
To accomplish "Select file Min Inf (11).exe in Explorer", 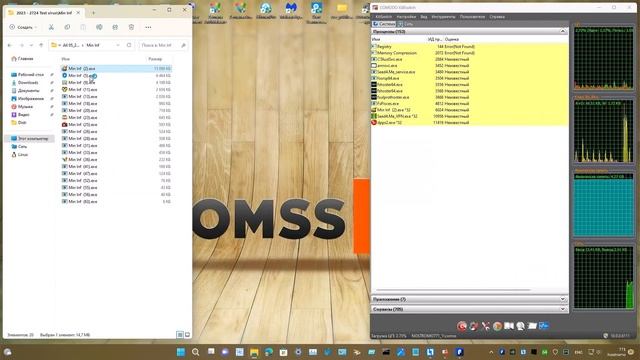I will pos(116,89).
